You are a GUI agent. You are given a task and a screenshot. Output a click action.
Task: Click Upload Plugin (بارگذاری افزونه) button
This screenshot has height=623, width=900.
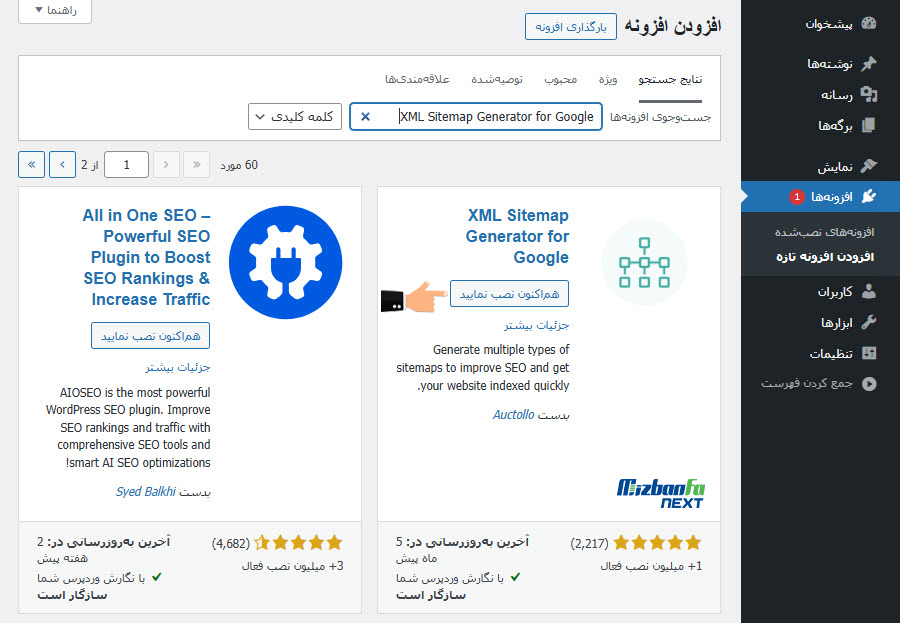coord(571,27)
